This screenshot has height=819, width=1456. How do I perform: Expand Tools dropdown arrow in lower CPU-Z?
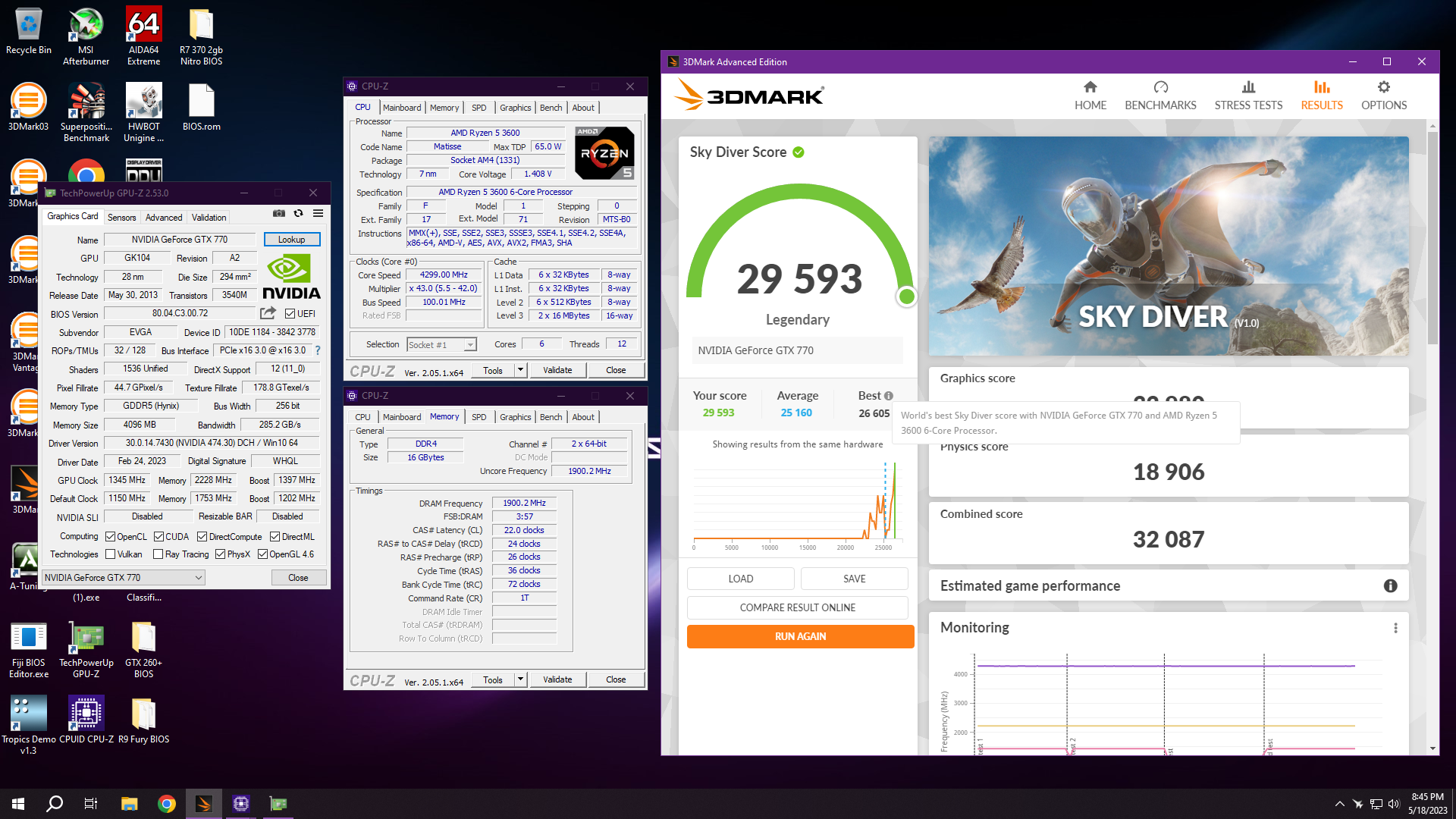coord(521,679)
